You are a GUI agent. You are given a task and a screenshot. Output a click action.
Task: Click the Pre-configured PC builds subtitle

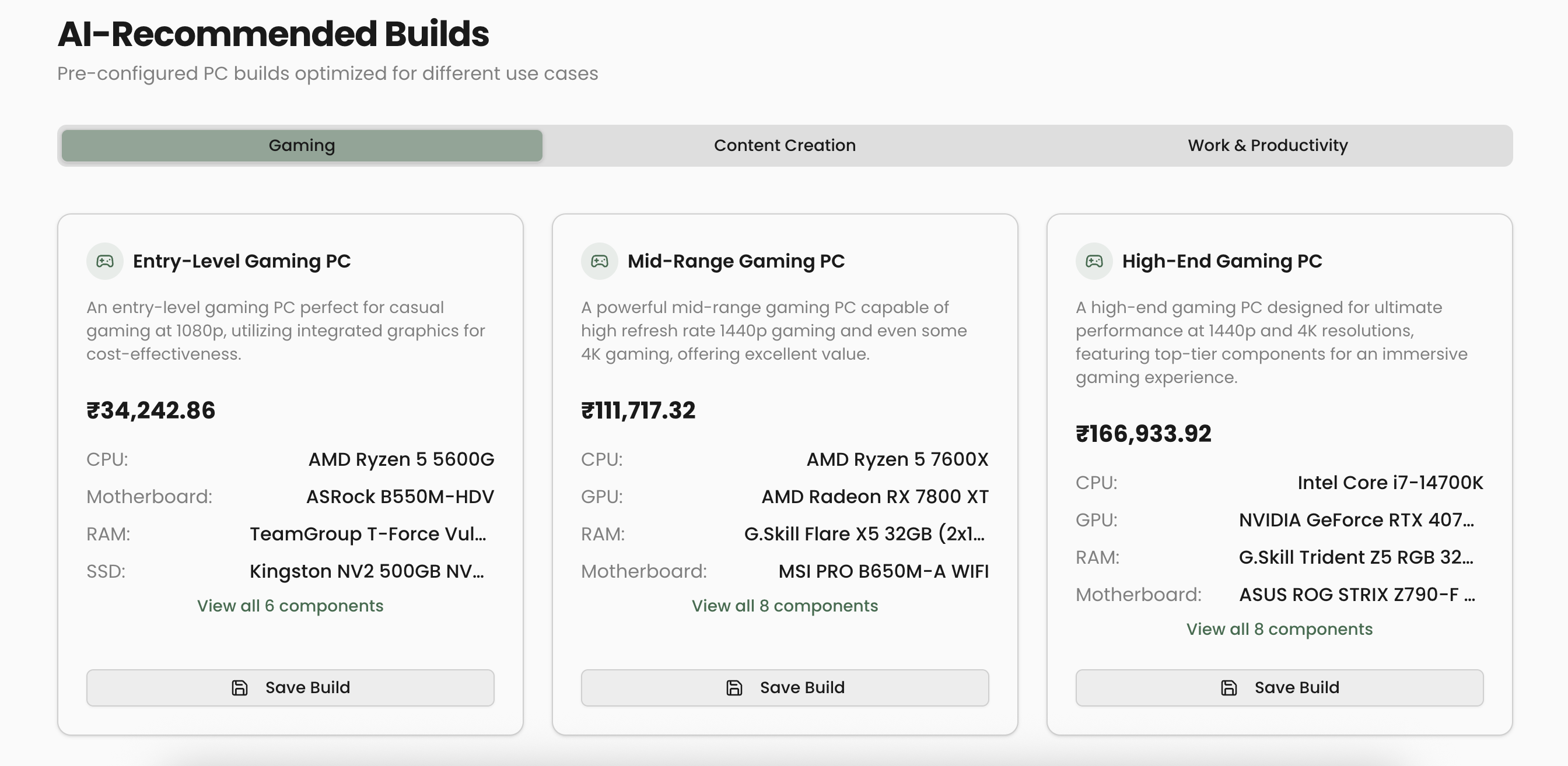click(327, 73)
